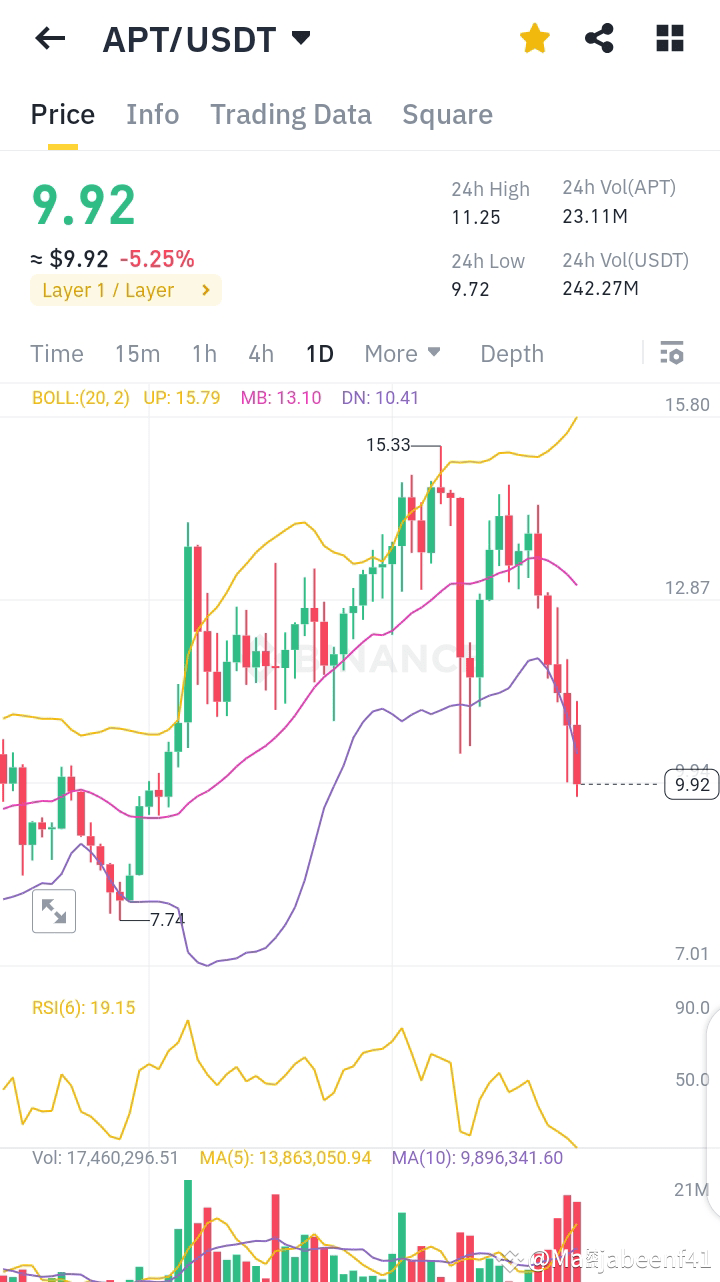Switch chart to 15m interval

click(x=137, y=353)
